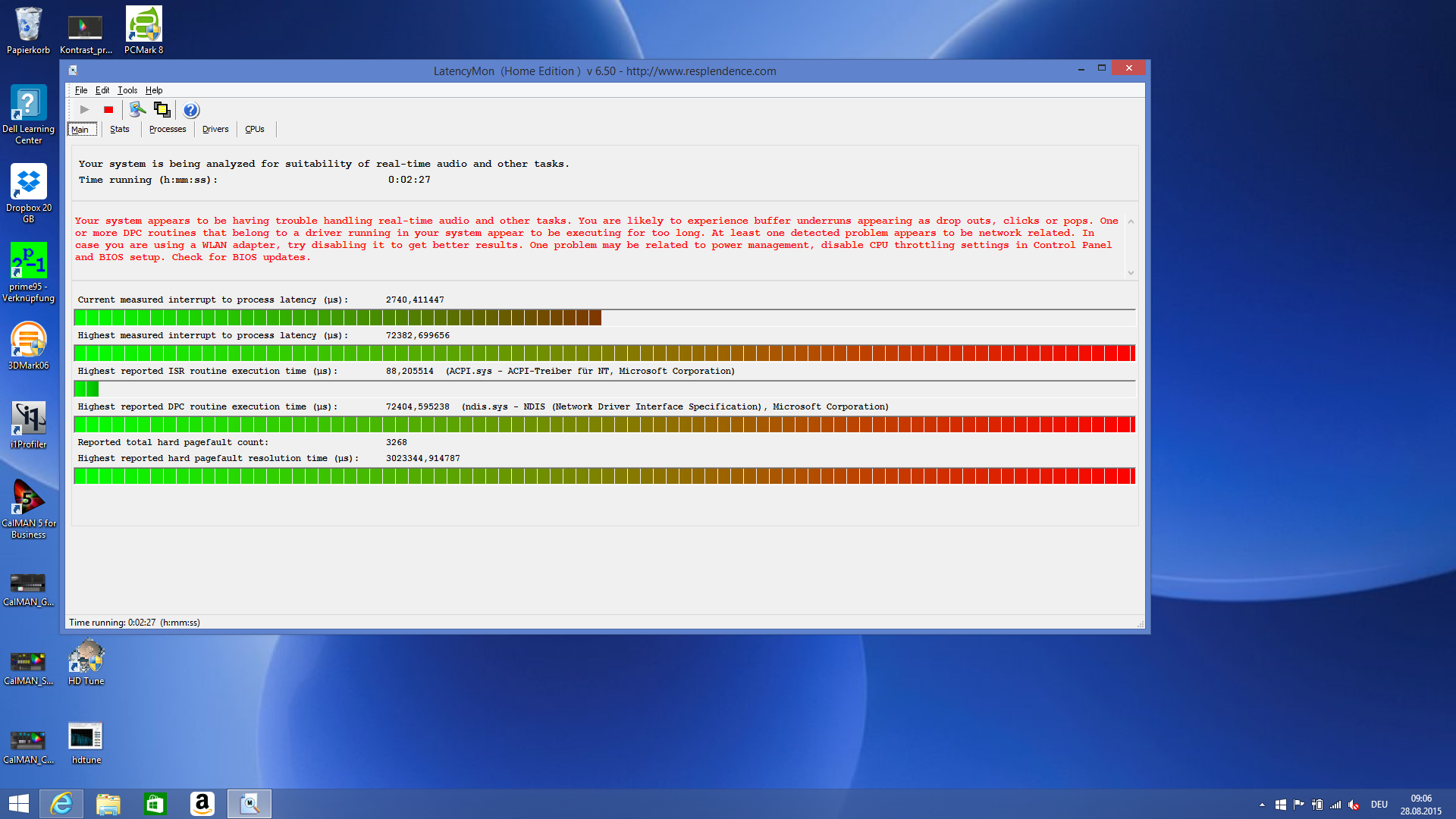Open Internet Explorer from the taskbar
The width and height of the screenshot is (1456, 819).
61,803
